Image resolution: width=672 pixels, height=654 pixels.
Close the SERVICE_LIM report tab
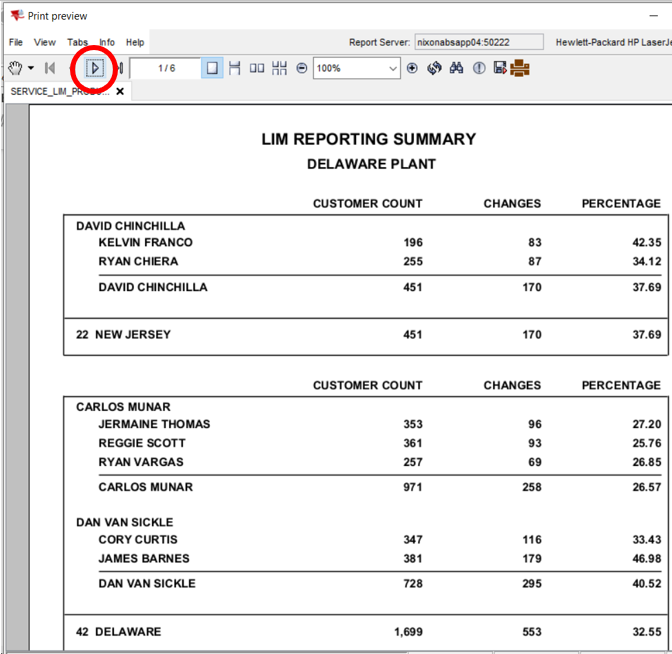tap(120, 91)
